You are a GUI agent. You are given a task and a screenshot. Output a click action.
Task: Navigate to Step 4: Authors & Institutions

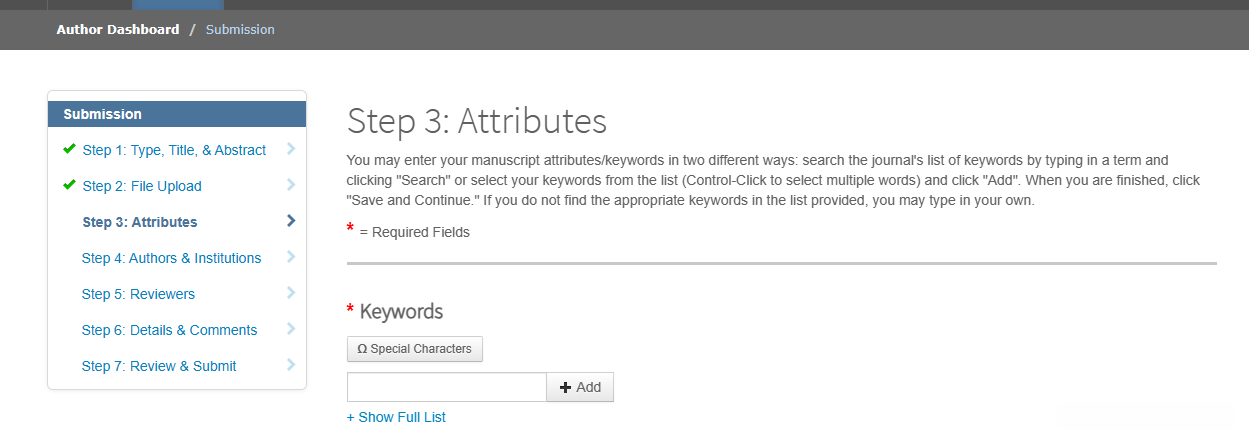coord(171,258)
